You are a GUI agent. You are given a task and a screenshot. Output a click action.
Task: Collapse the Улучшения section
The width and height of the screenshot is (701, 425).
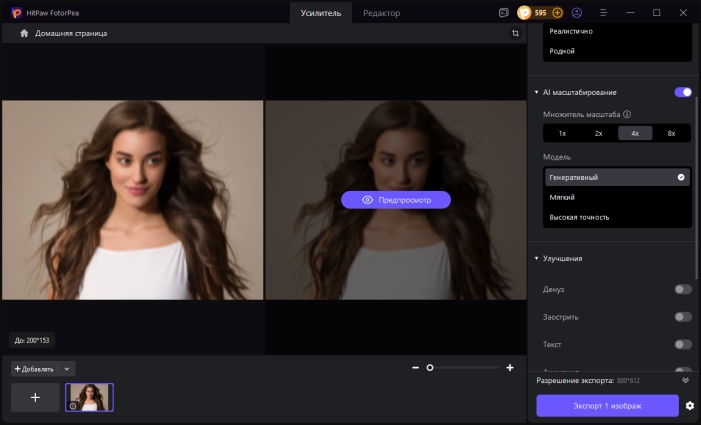pyautogui.click(x=536, y=258)
